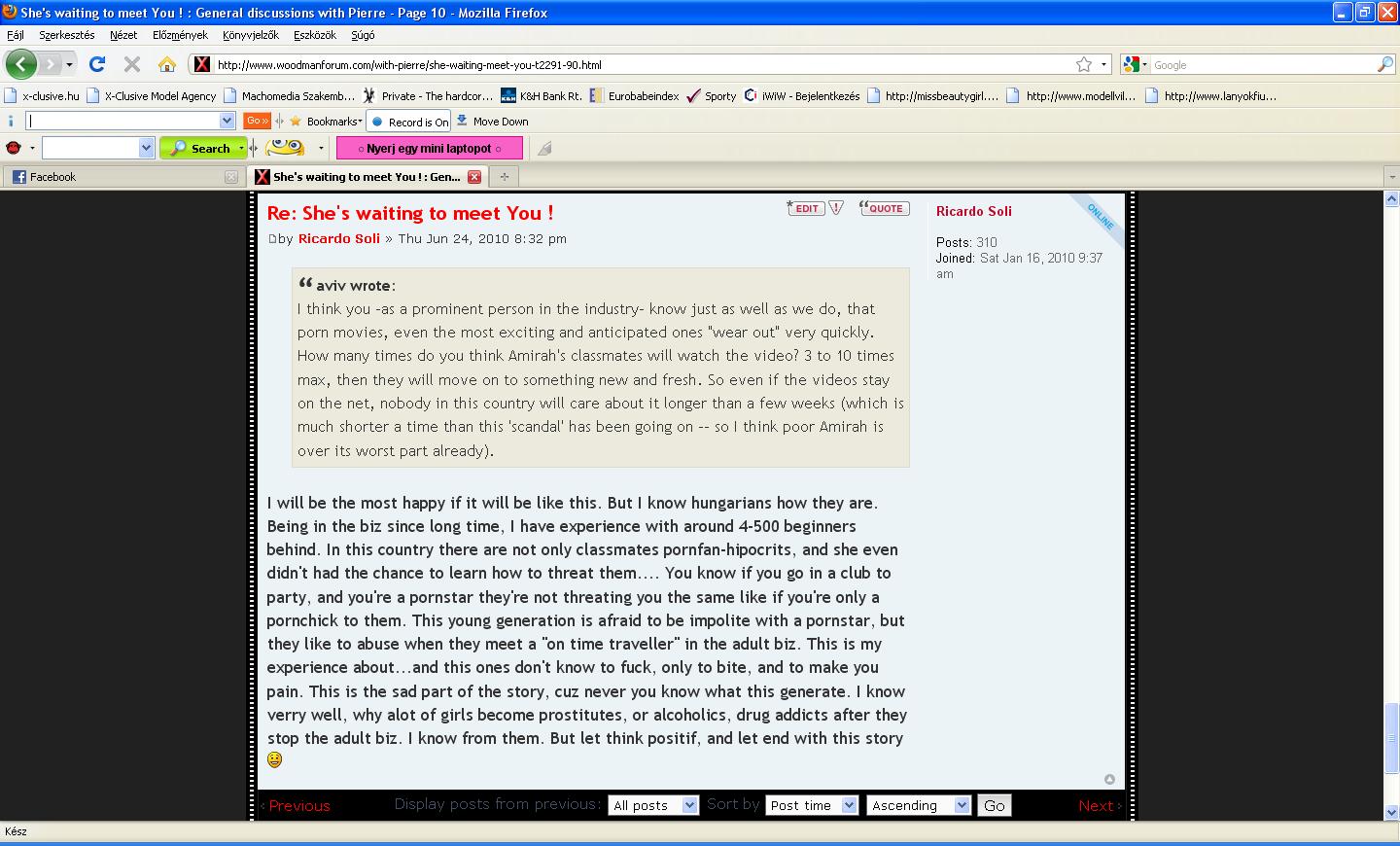Open the All posts dropdown
The height and width of the screenshot is (846, 1400).
(x=652, y=805)
